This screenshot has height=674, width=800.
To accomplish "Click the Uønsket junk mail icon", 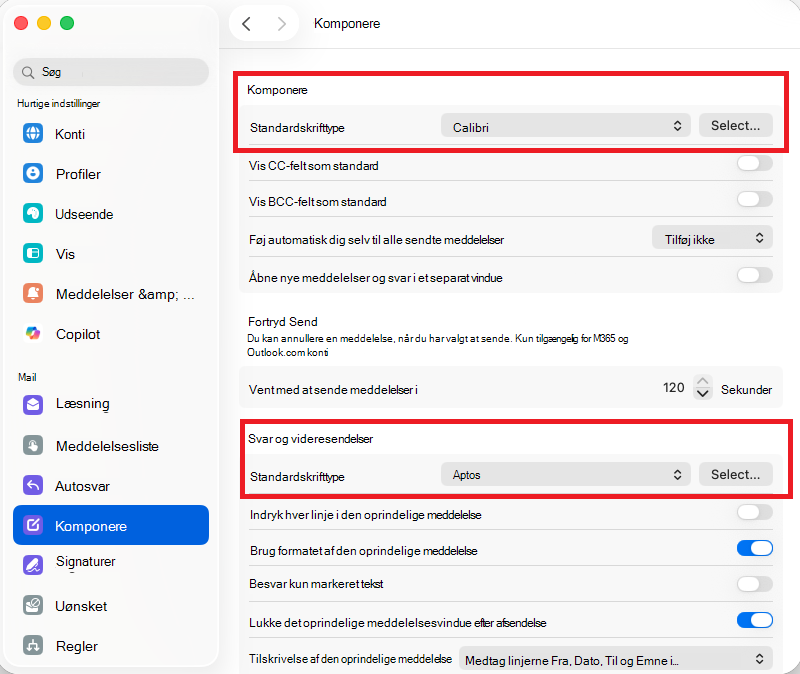I will (33, 605).
